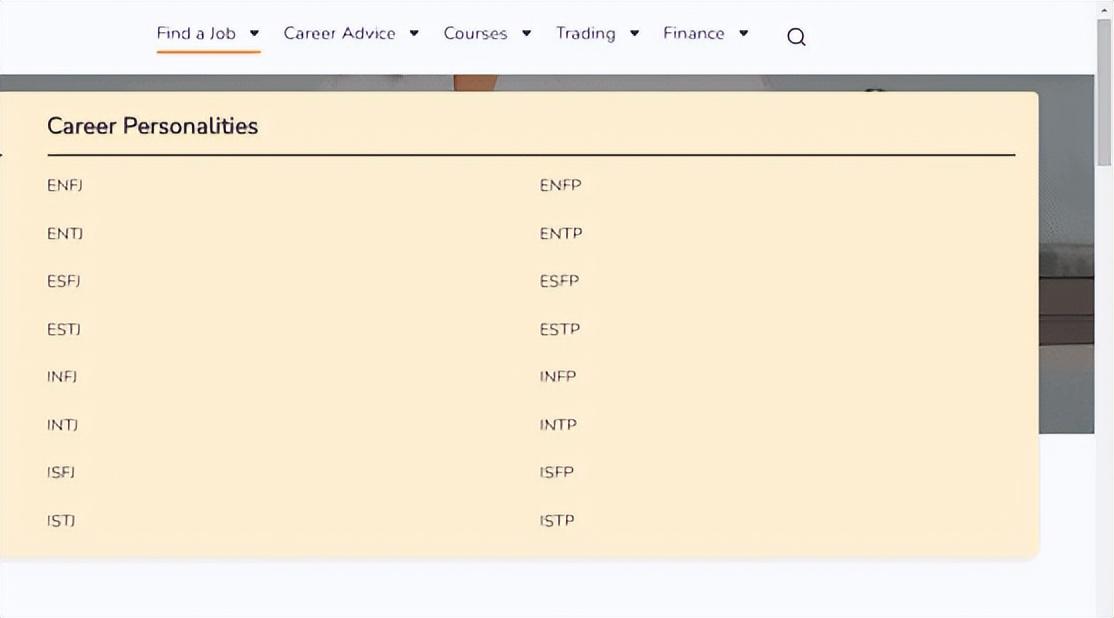Viewport: 1114px width, 618px height.
Task: Expand the Find a Job dropdown arrow
Action: click(254, 34)
